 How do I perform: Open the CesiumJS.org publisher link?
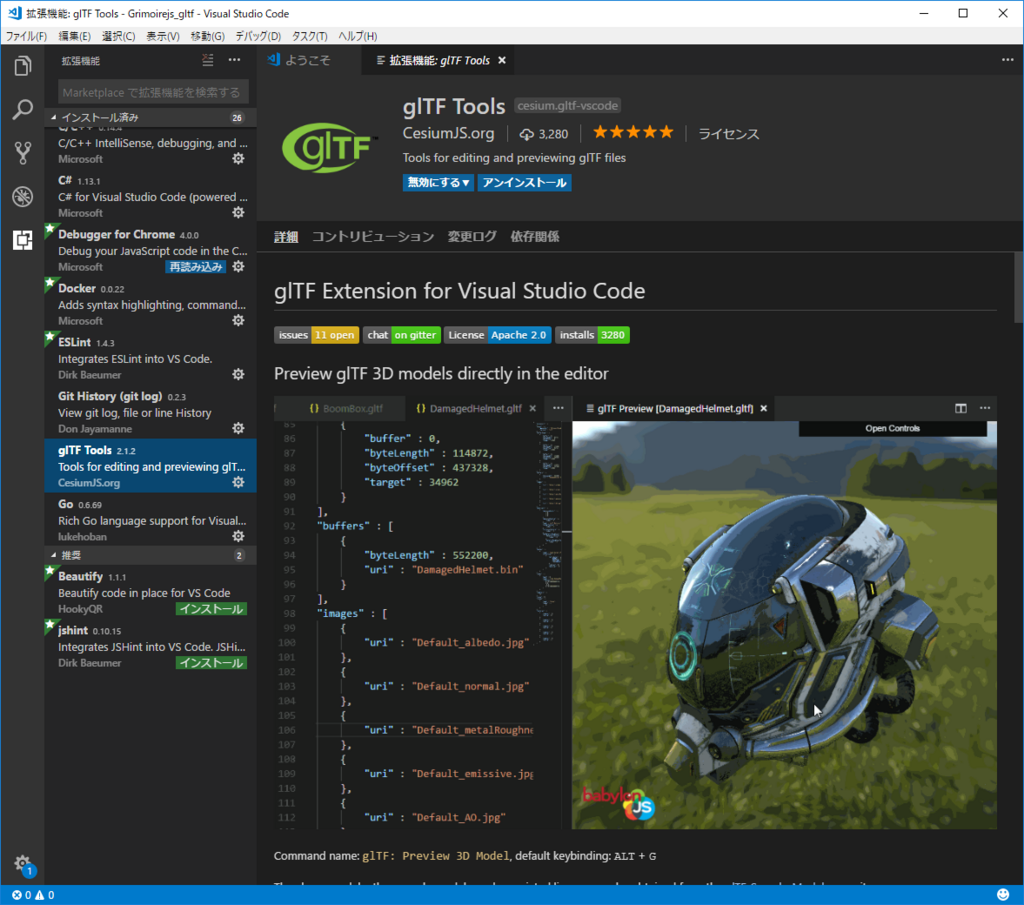tap(448, 133)
